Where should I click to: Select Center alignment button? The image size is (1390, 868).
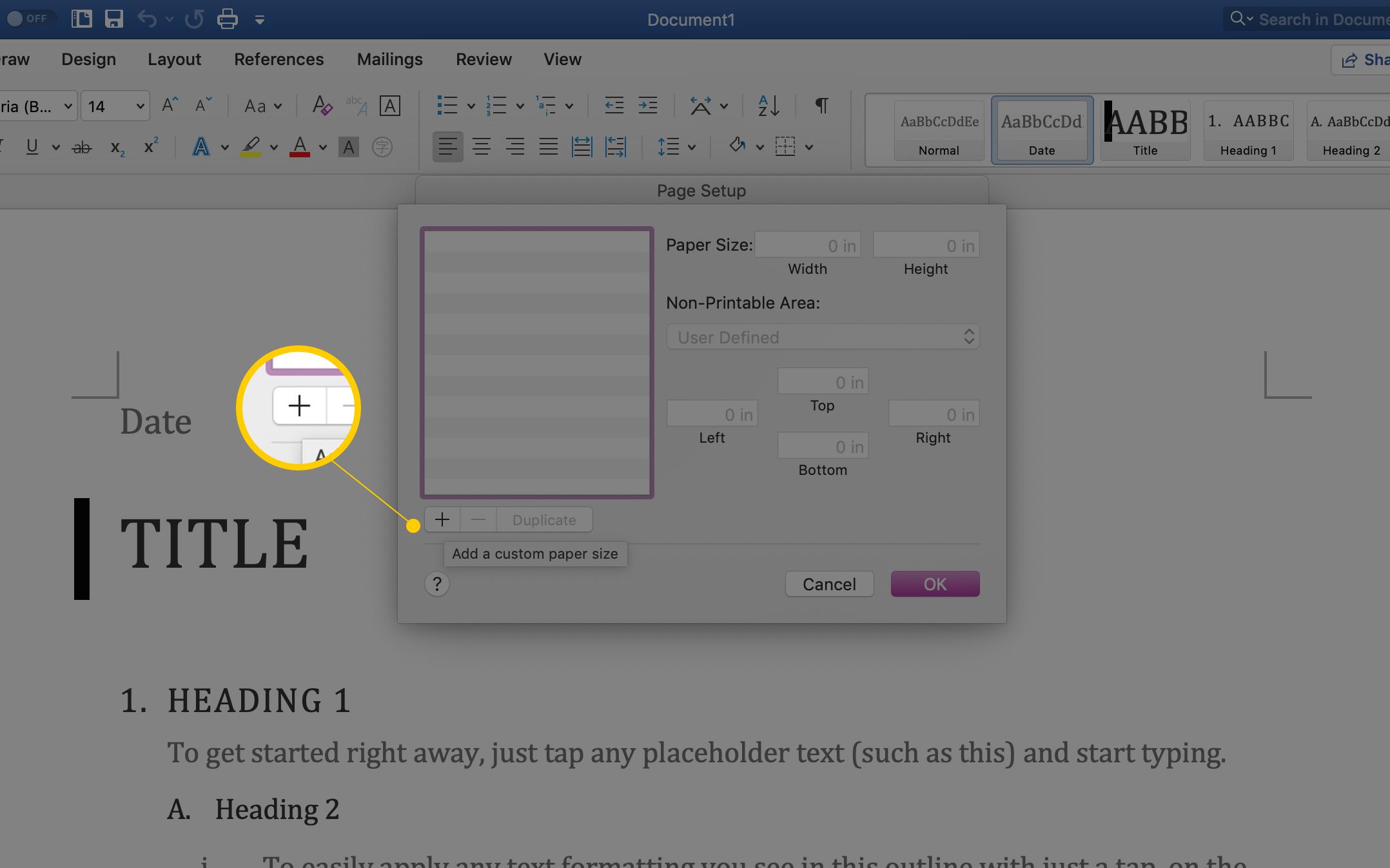(481, 147)
